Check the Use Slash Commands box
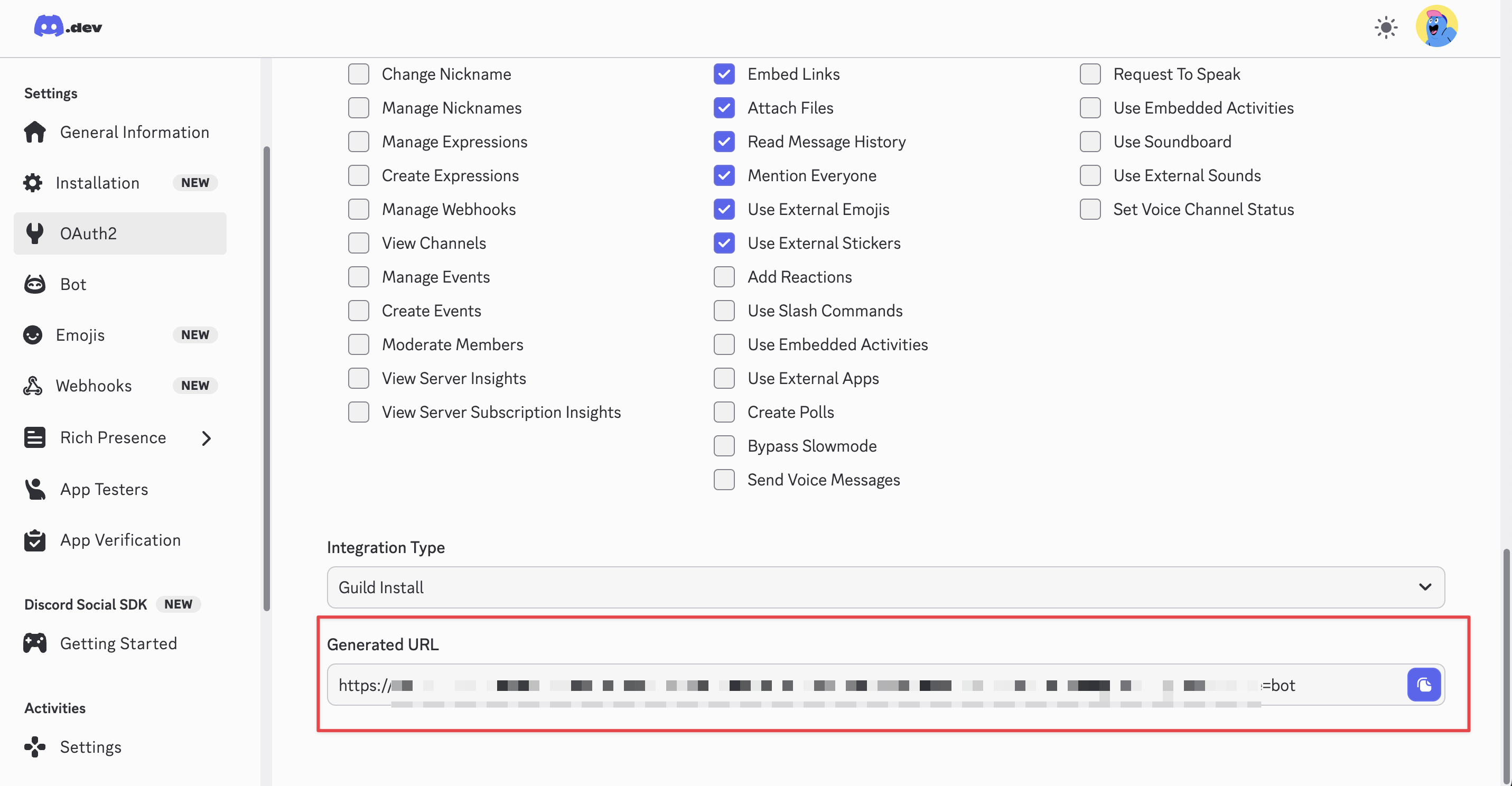1512x786 pixels. click(724, 311)
